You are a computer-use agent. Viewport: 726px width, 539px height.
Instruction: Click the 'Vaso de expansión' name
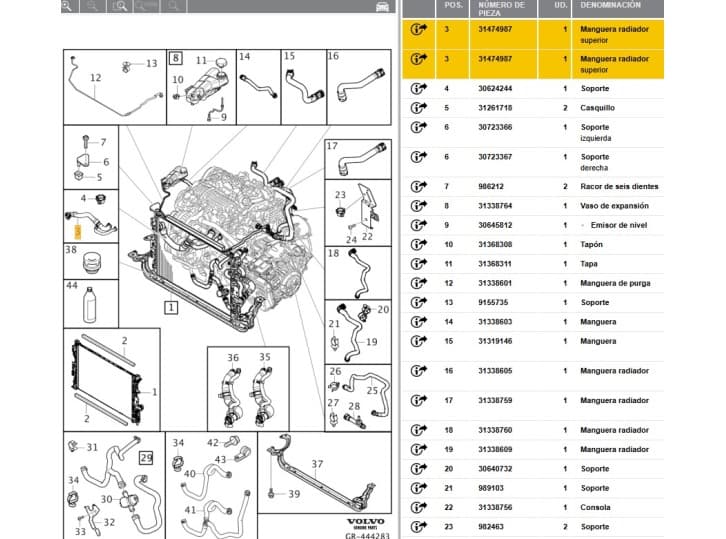(614, 206)
